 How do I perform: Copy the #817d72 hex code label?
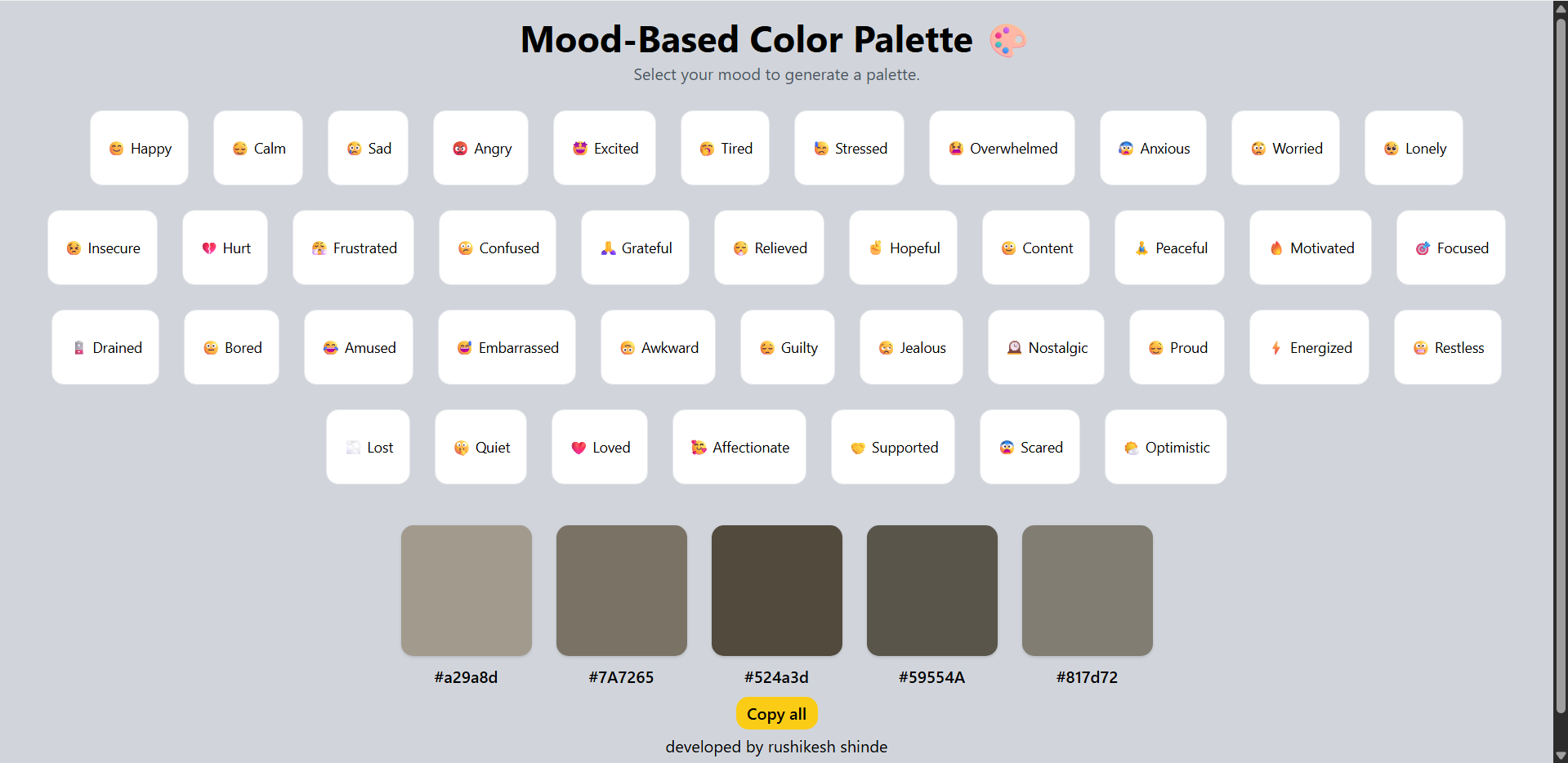(x=1087, y=677)
